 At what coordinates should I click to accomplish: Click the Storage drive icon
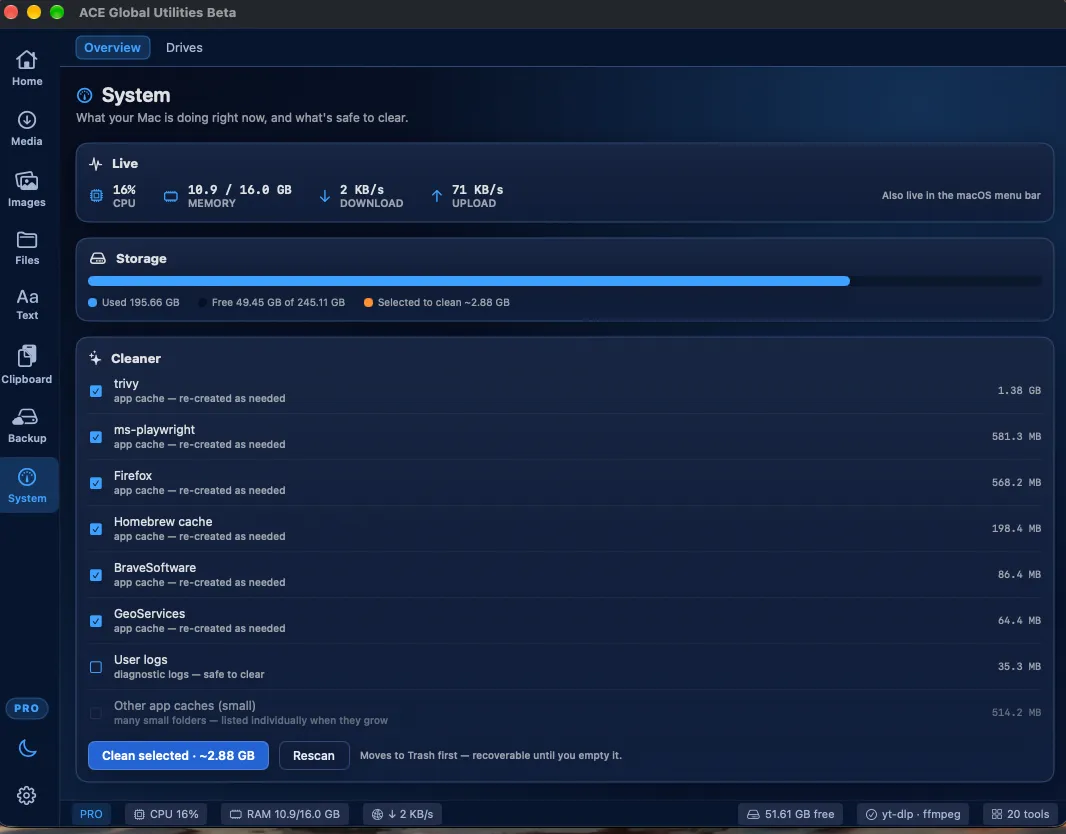98,258
